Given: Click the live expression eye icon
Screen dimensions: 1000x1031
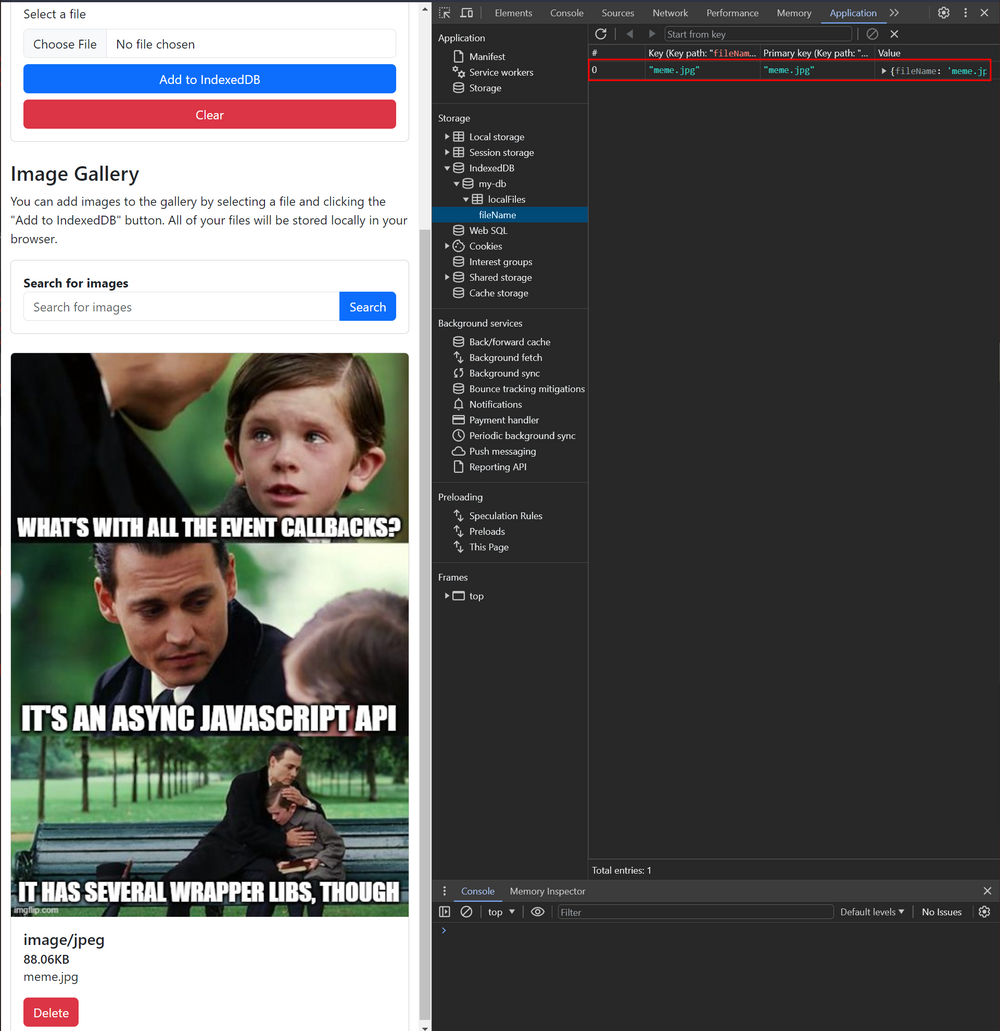Looking at the screenshot, I should pyautogui.click(x=538, y=912).
